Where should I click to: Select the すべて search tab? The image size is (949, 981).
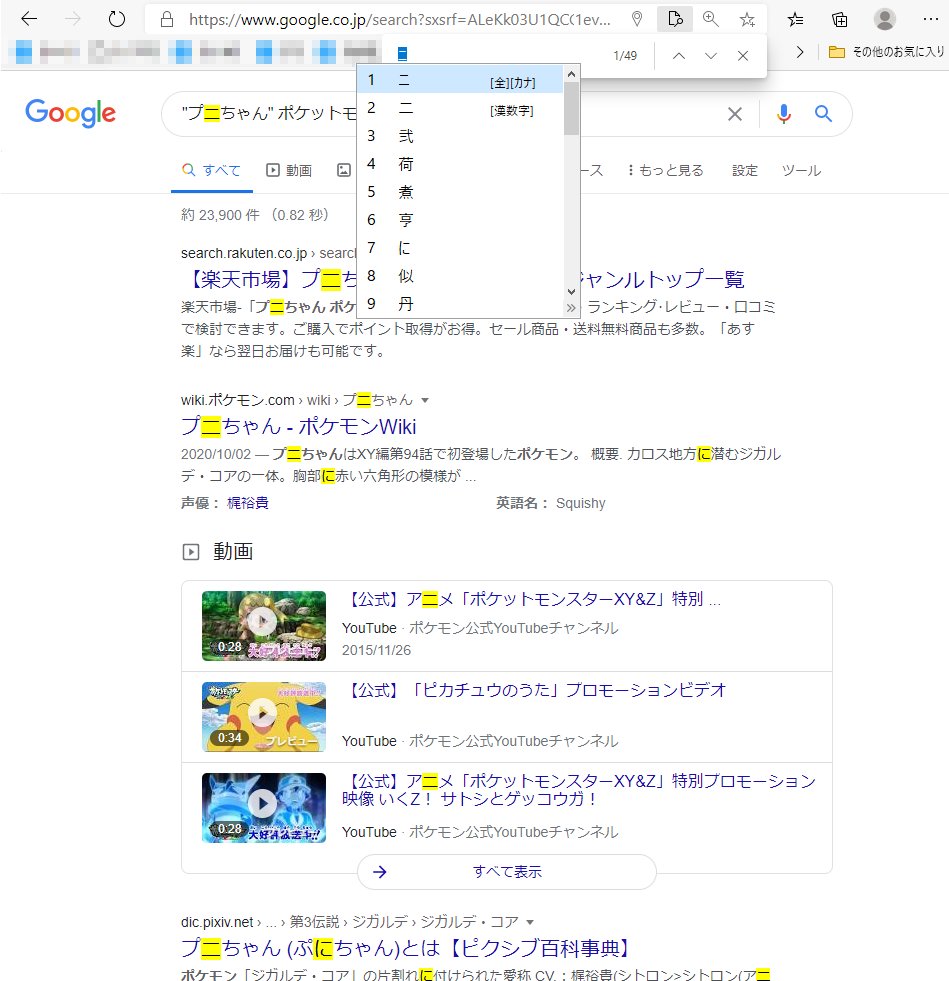click(211, 170)
